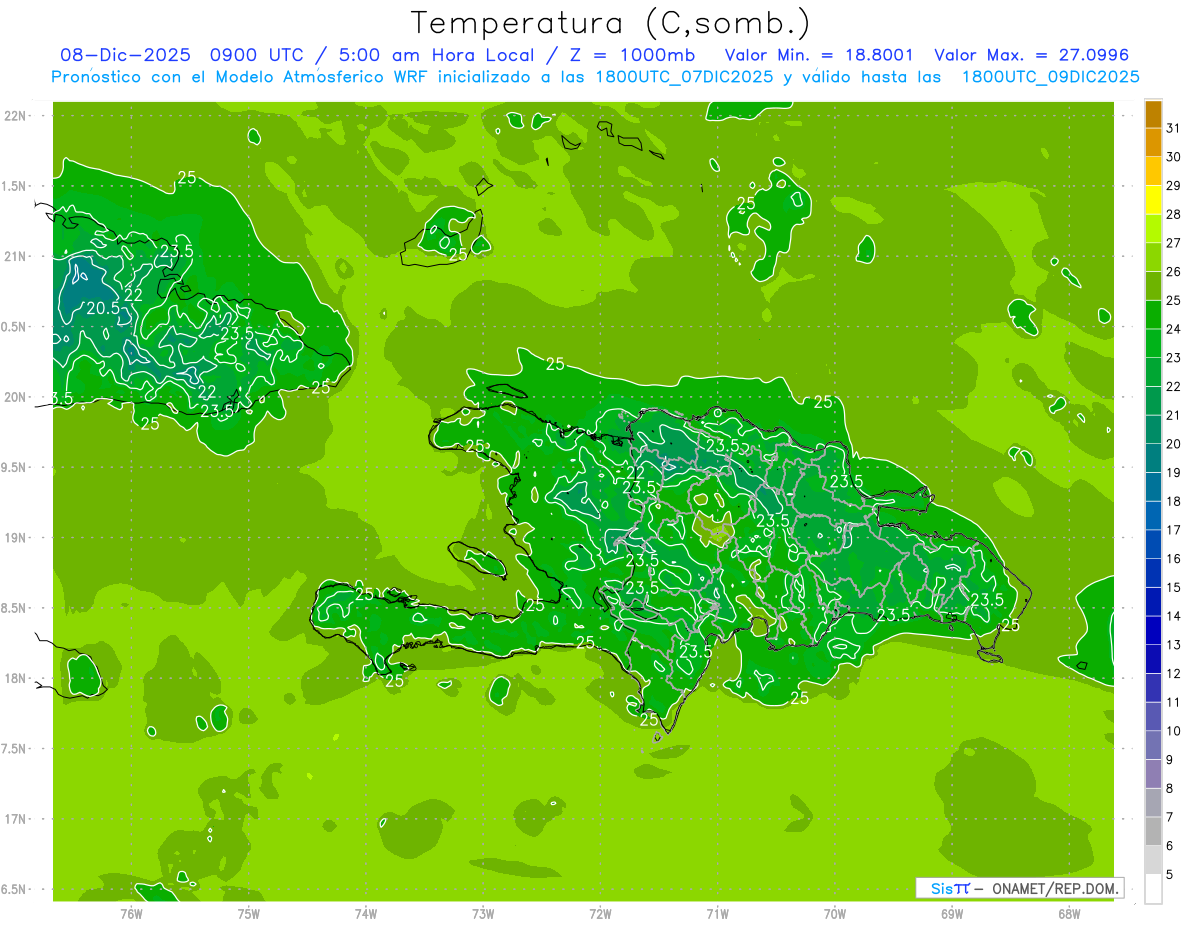Click the 'Valor Min. = 18.8001' value
Screen dimensions: 1200x927
click(x=818, y=55)
